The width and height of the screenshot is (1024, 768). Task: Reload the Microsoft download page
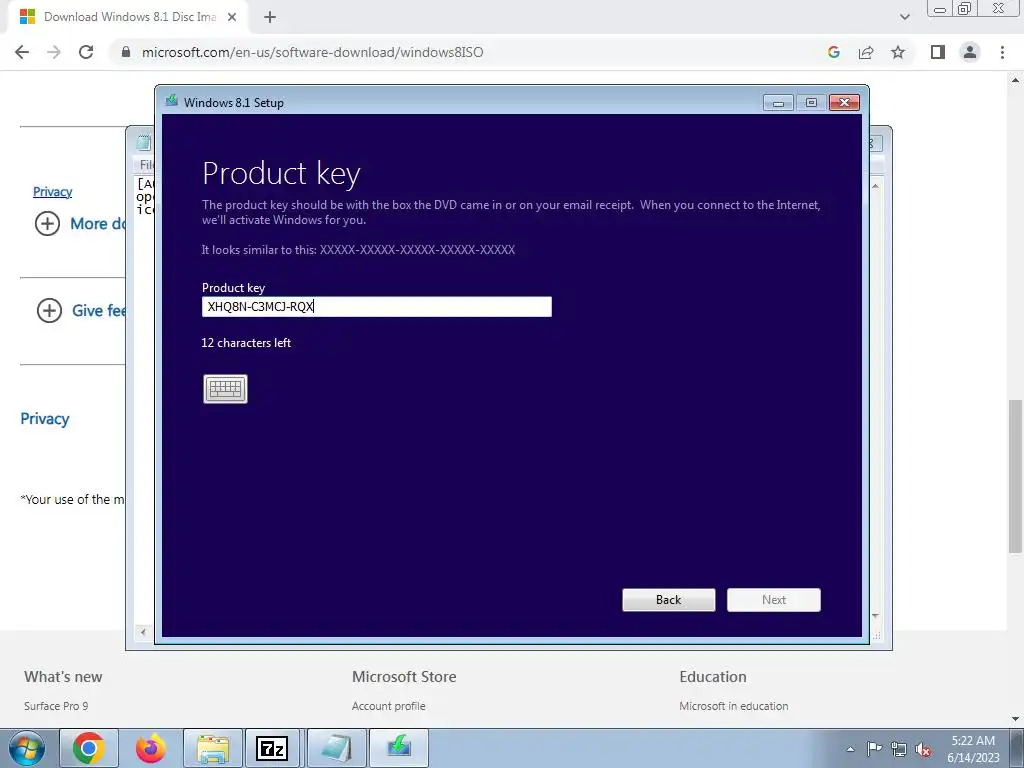coord(86,52)
